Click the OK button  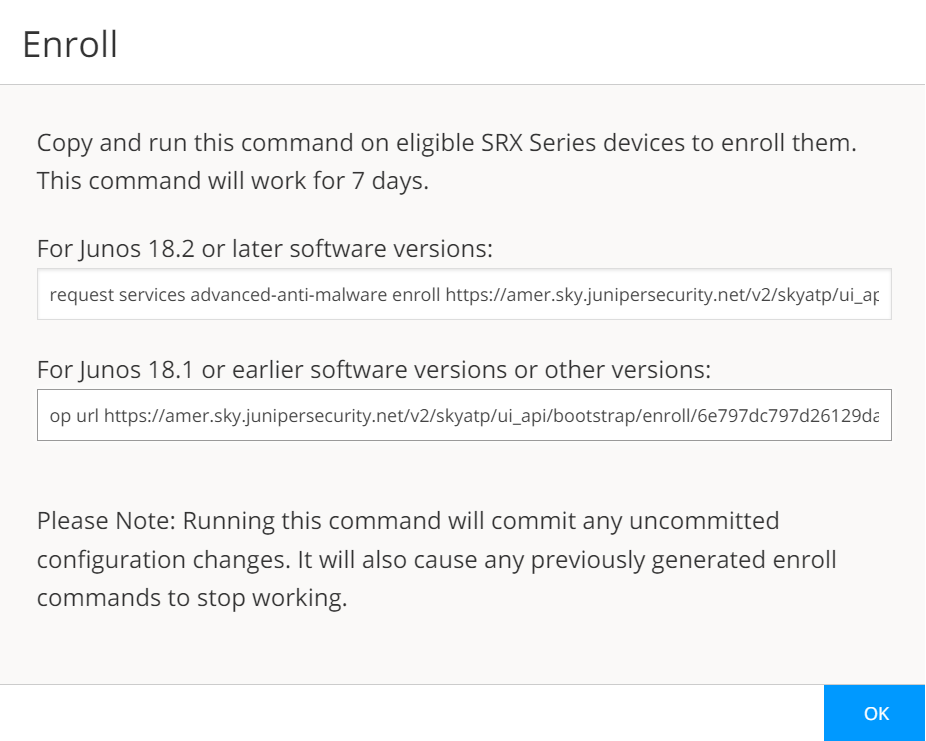[x=875, y=713]
